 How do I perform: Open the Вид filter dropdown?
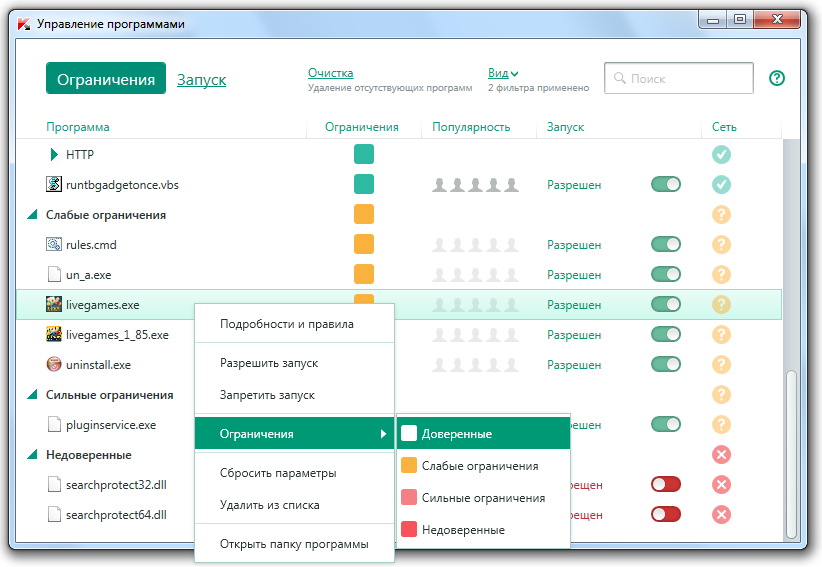[x=503, y=73]
